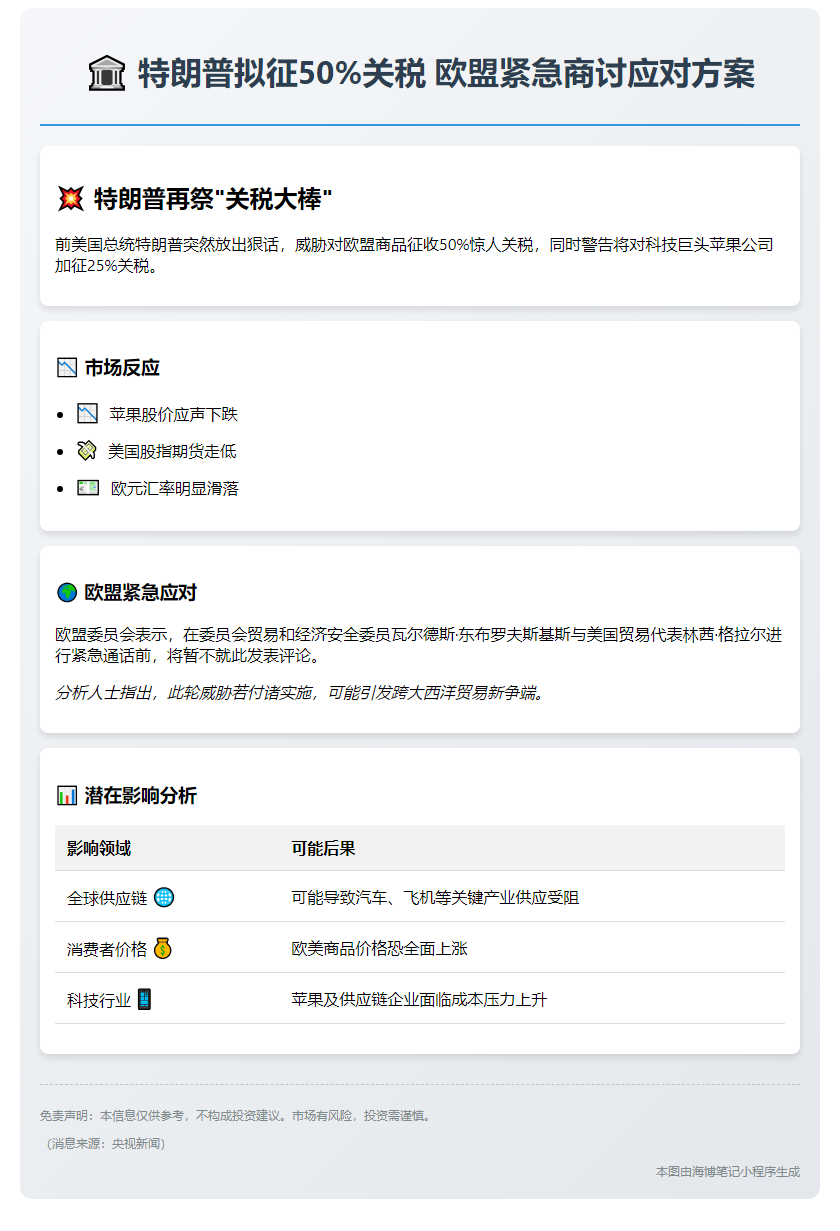Click source note 消息来源：央视新闻
Screen dimensions: 840x1231
[105, 1143]
